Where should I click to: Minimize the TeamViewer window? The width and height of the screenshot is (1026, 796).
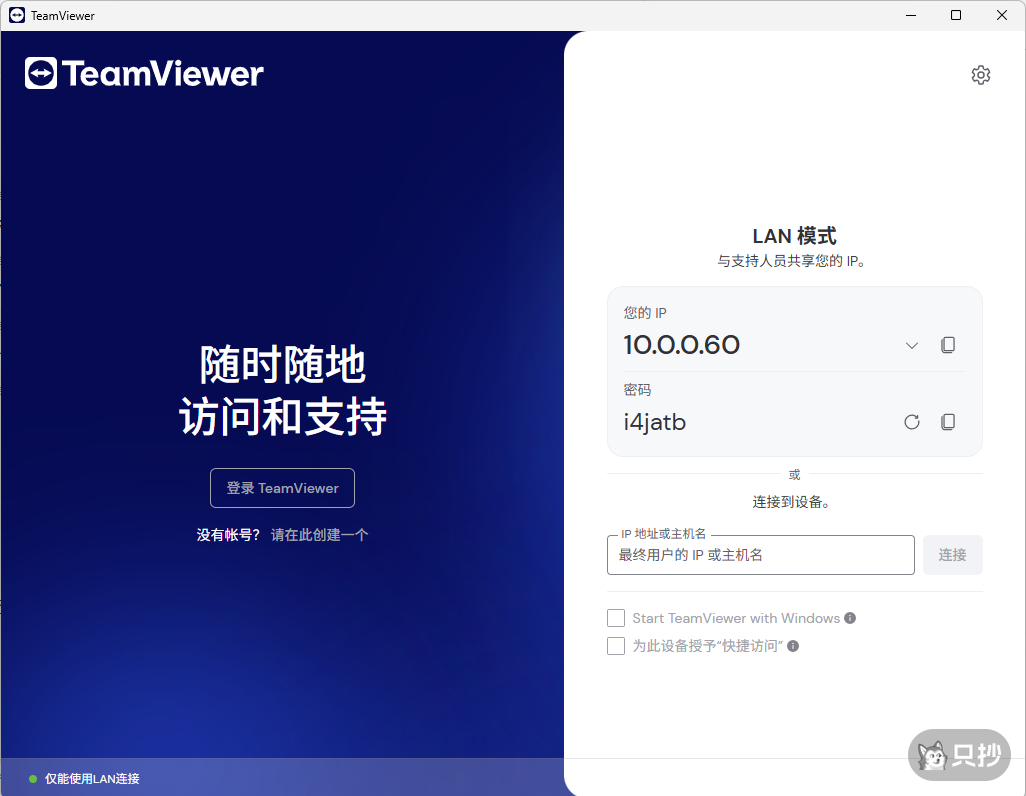(911, 15)
